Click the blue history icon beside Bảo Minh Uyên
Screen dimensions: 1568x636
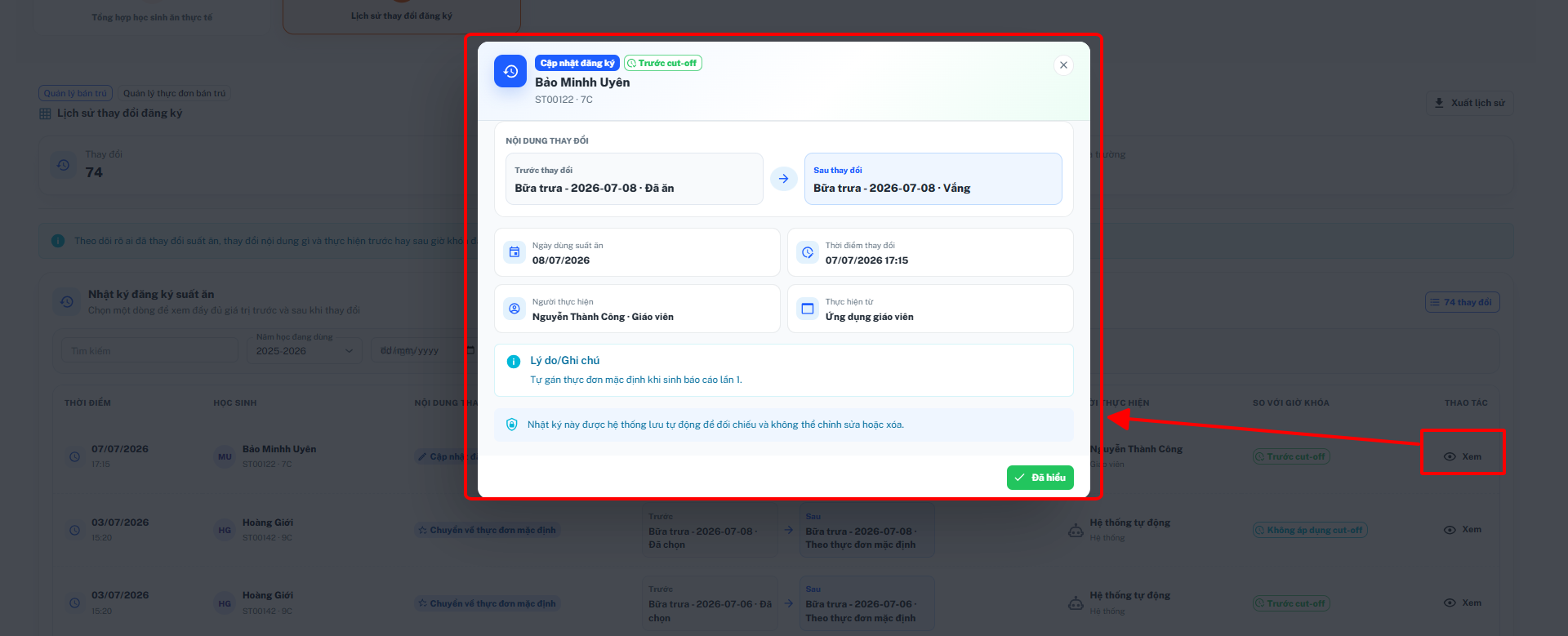pyautogui.click(x=510, y=71)
